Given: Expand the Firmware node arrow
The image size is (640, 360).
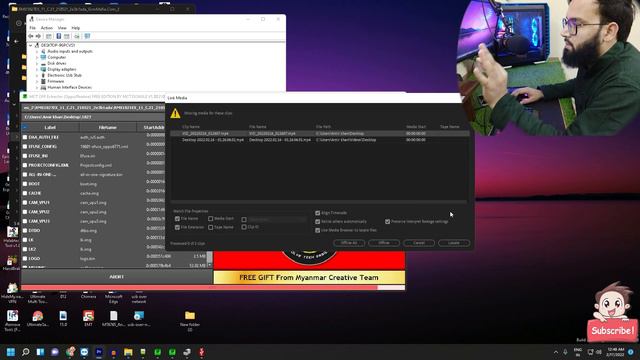Looking at the screenshot, I should click(37, 82).
